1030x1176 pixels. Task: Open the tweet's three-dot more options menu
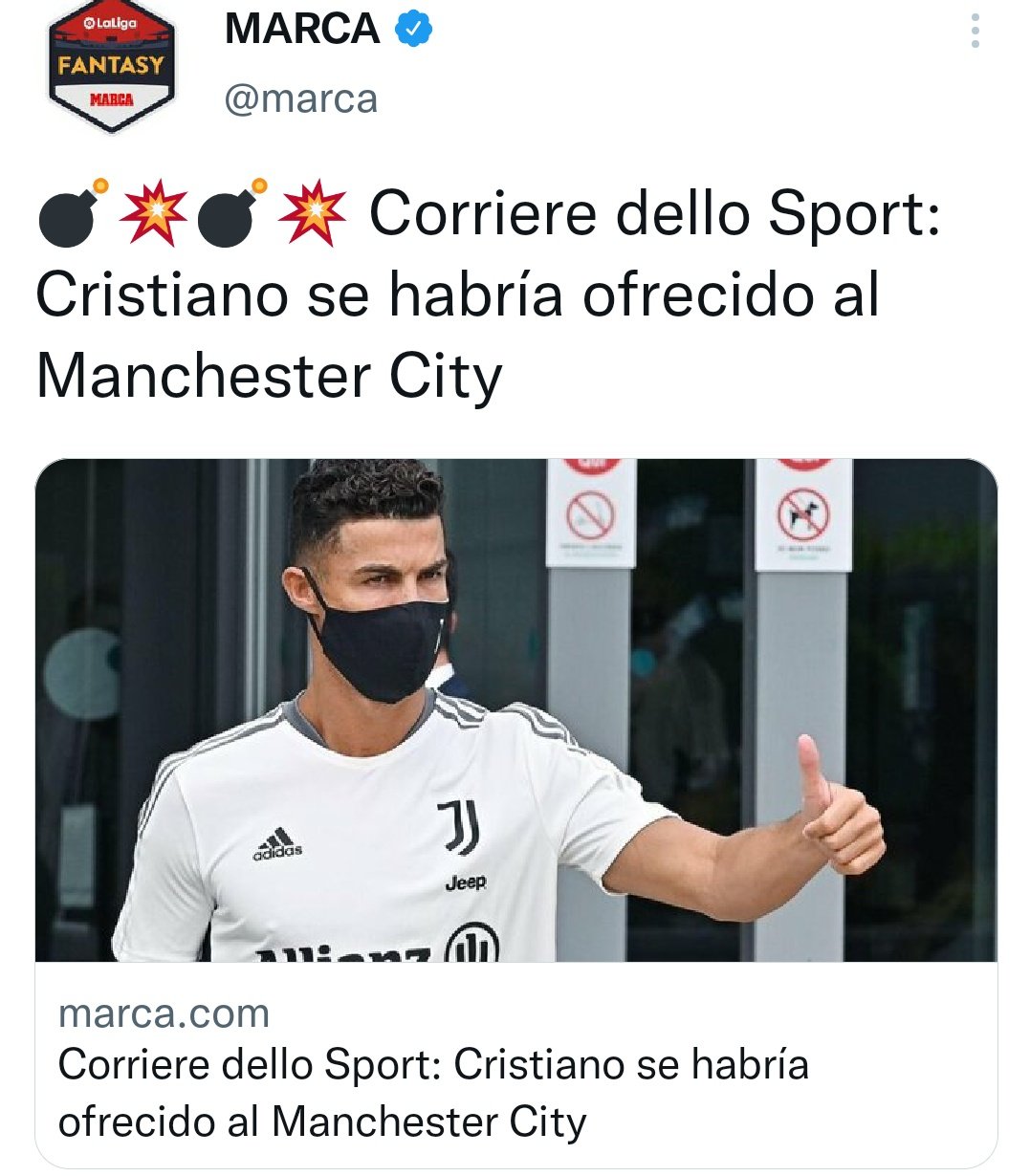(975, 31)
